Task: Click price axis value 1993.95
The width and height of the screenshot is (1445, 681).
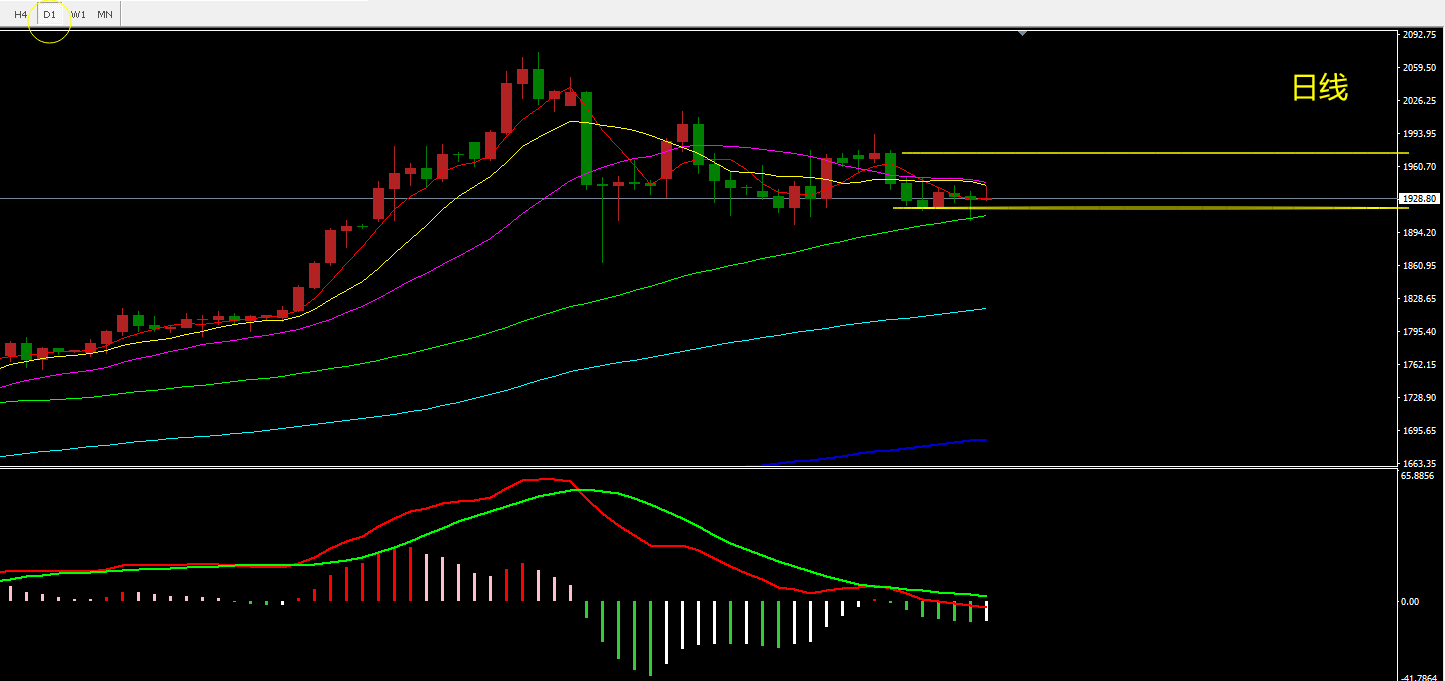Action: 1420,133
